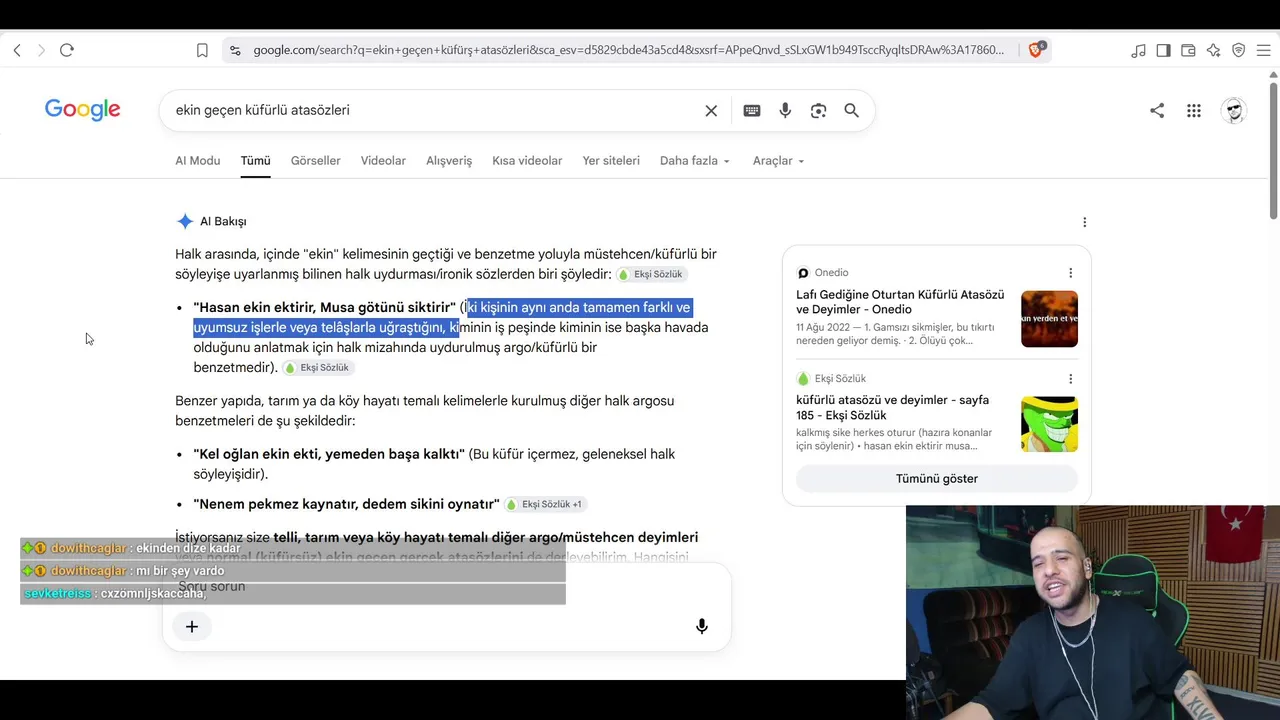
Task: Click the Tümünü göster button
Action: [937, 479]
